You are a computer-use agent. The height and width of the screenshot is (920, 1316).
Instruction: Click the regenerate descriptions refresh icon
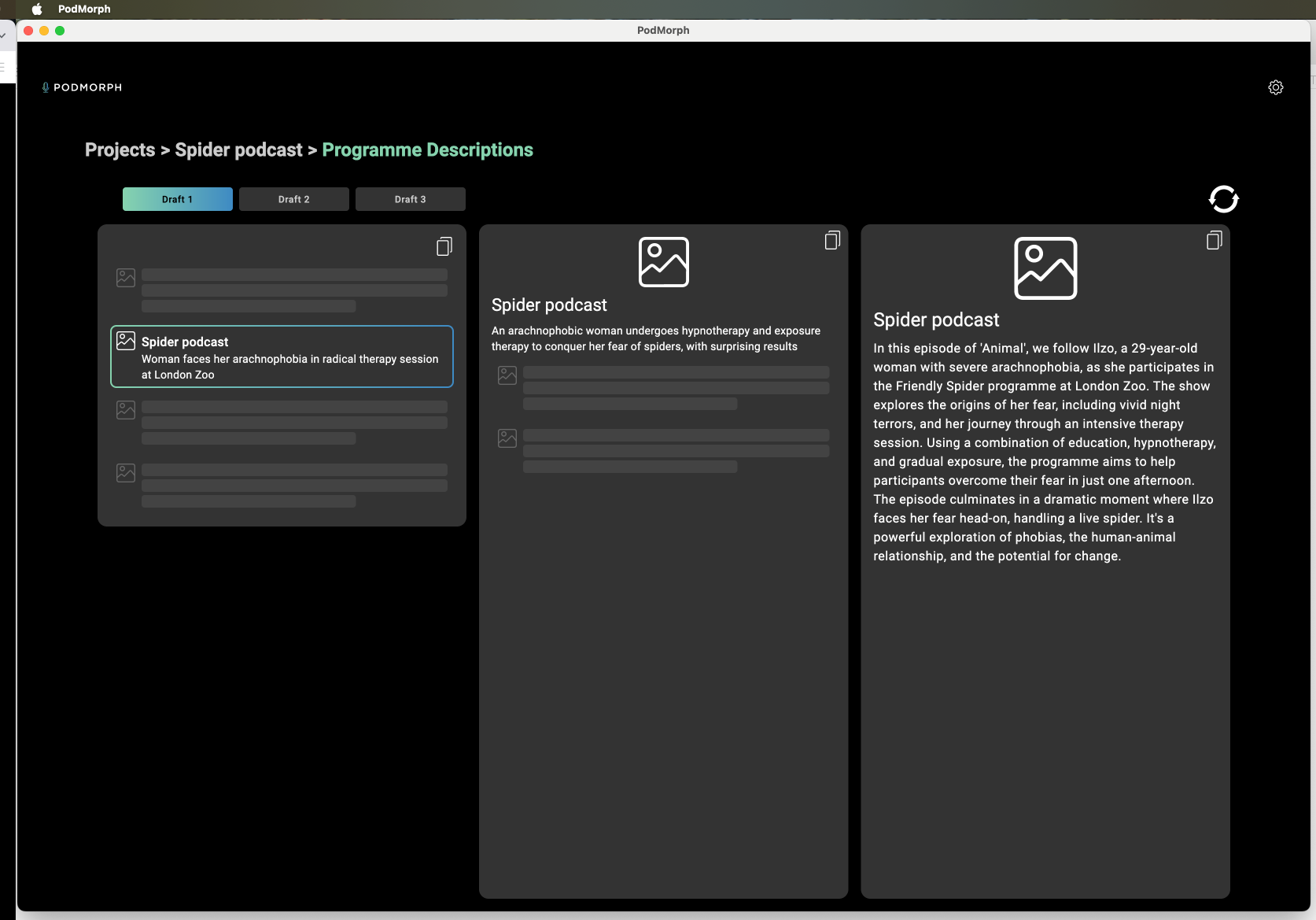pyautogui.click(x=1223, y=199)
